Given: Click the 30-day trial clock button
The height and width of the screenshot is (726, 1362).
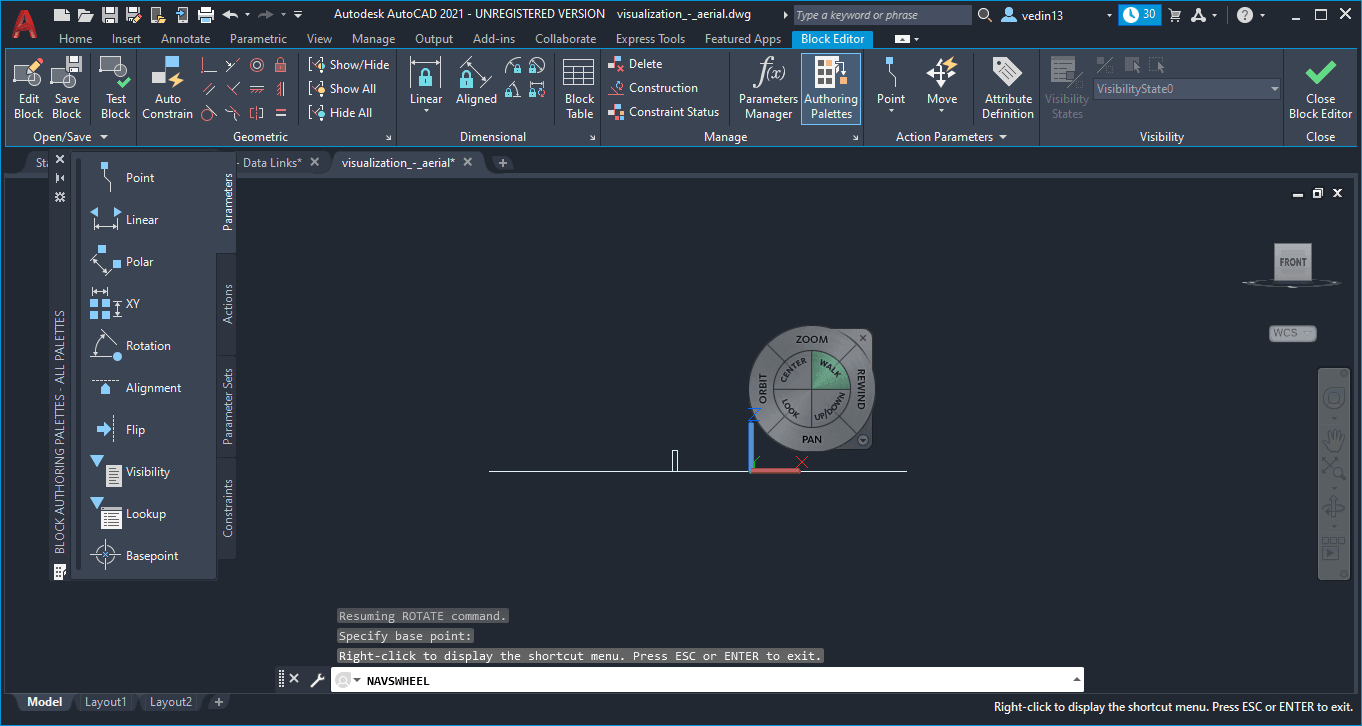Looking at the screenshot, I should pyautogui.click(x=1139, y=15).
